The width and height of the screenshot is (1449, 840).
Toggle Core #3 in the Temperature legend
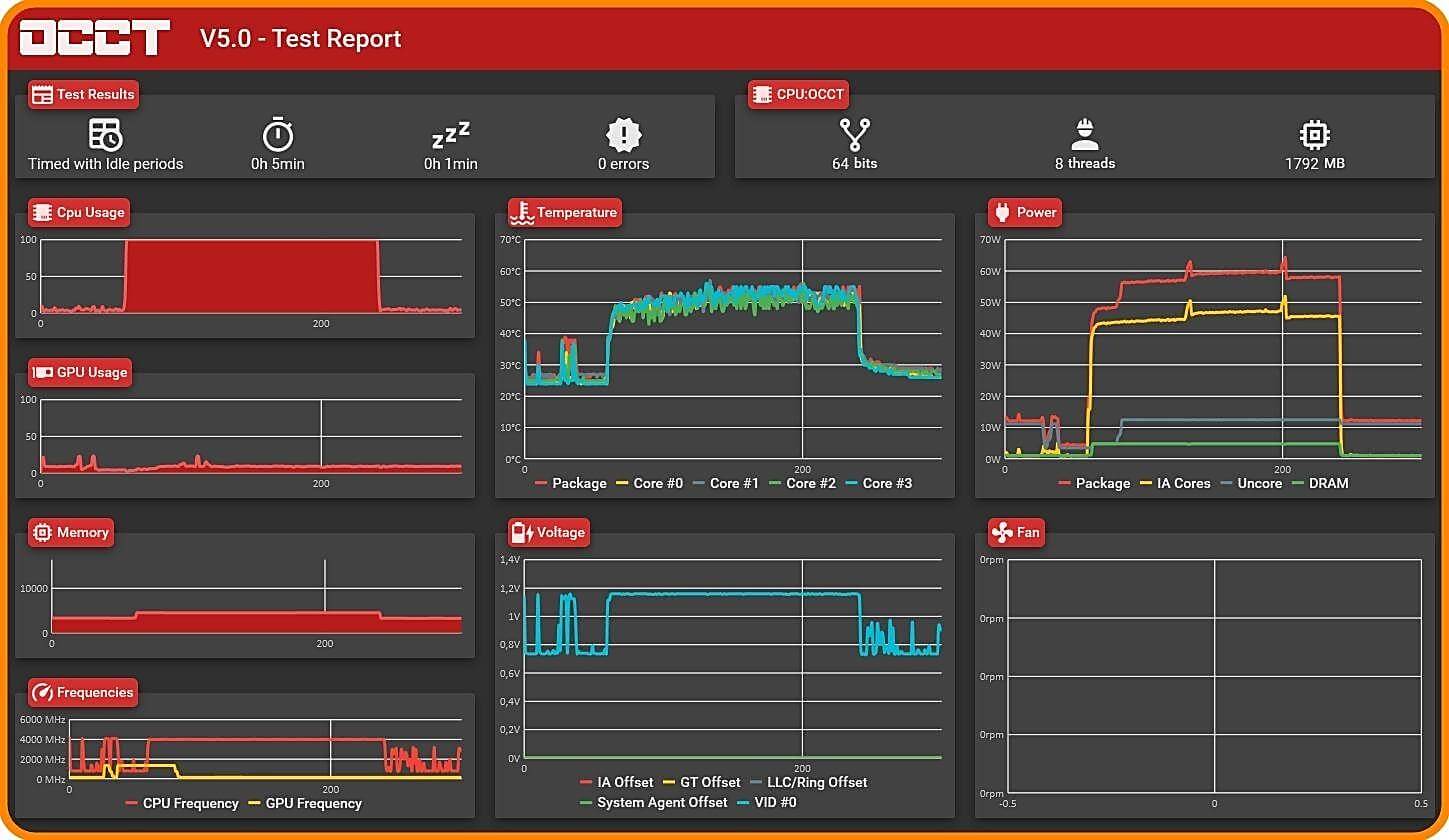click(879, 483)
